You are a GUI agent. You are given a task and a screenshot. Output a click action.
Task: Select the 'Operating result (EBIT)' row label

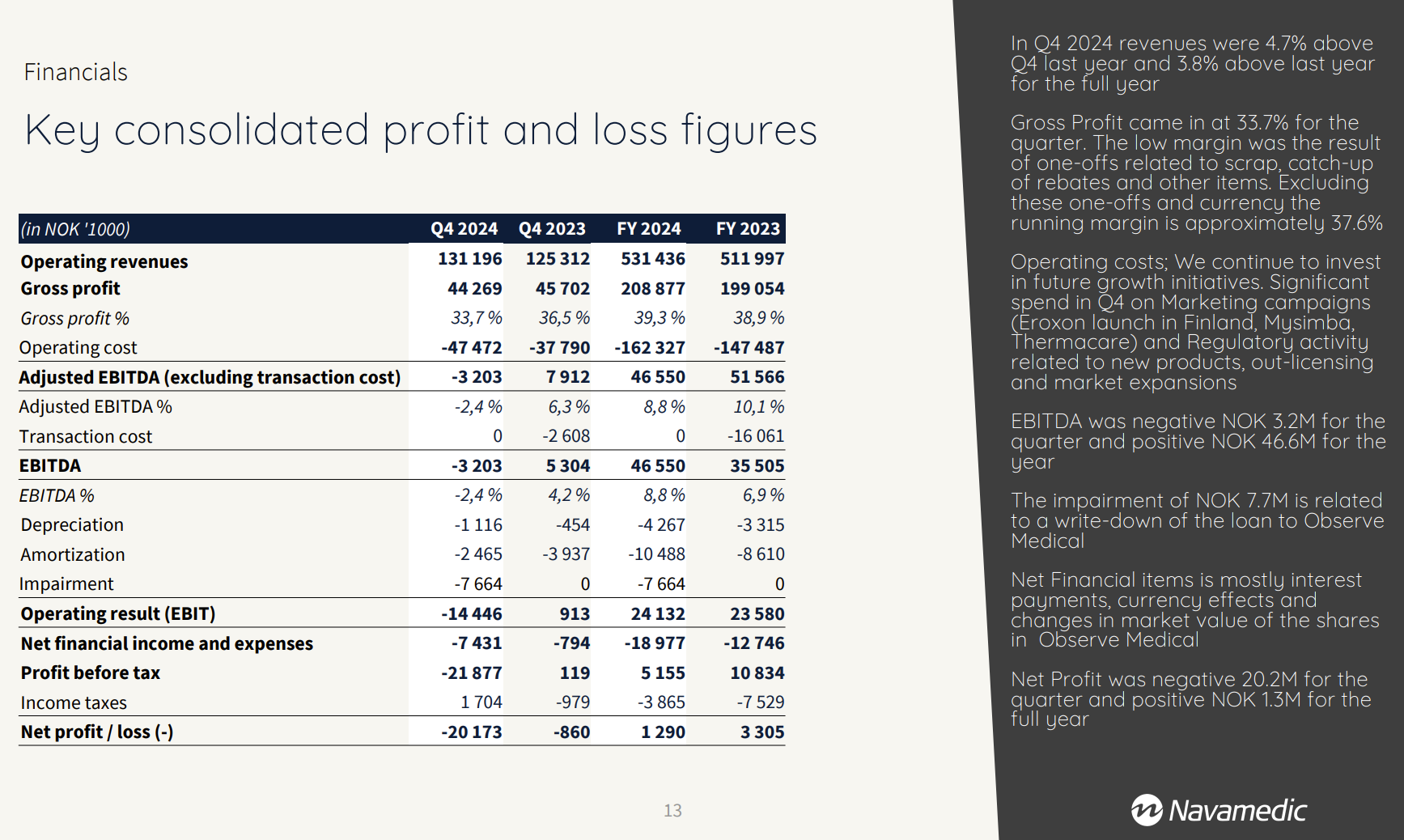(118, 614)
